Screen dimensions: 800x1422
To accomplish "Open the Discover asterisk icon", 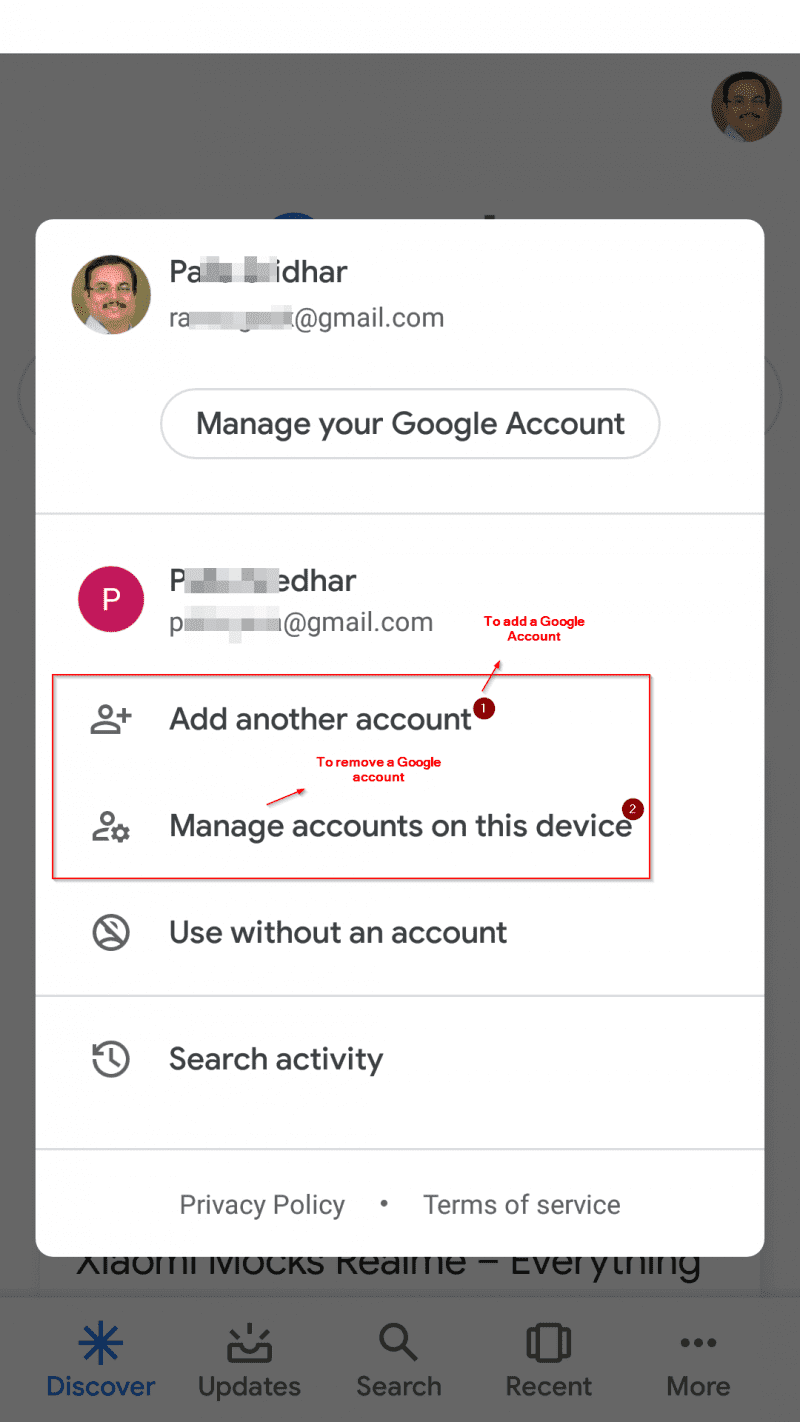I will pyautogui.click(x=101, y=1344).
